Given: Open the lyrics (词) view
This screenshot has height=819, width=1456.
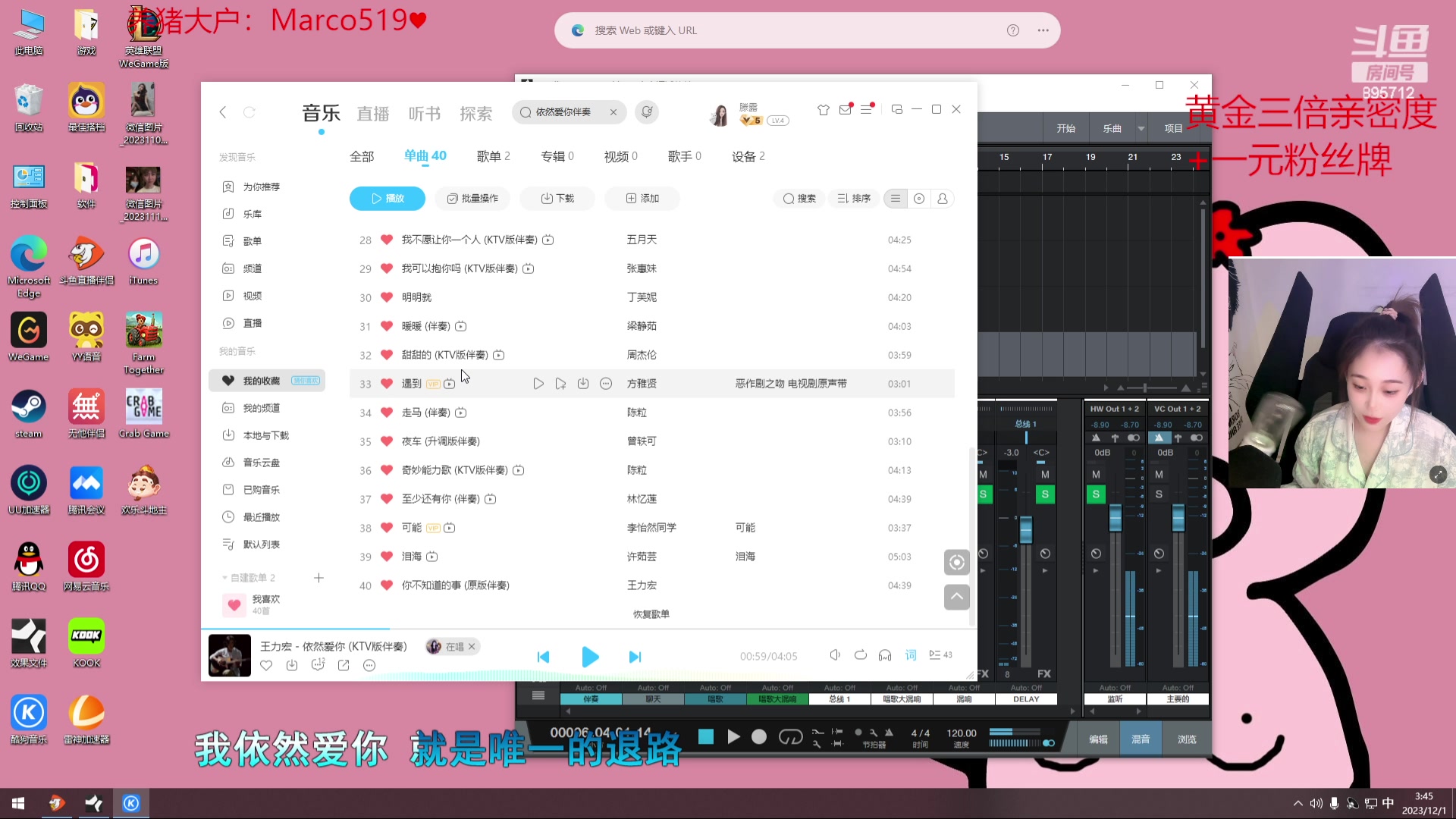Looking at the screenshot, I should pyautogui.click(x=910, y=655).
